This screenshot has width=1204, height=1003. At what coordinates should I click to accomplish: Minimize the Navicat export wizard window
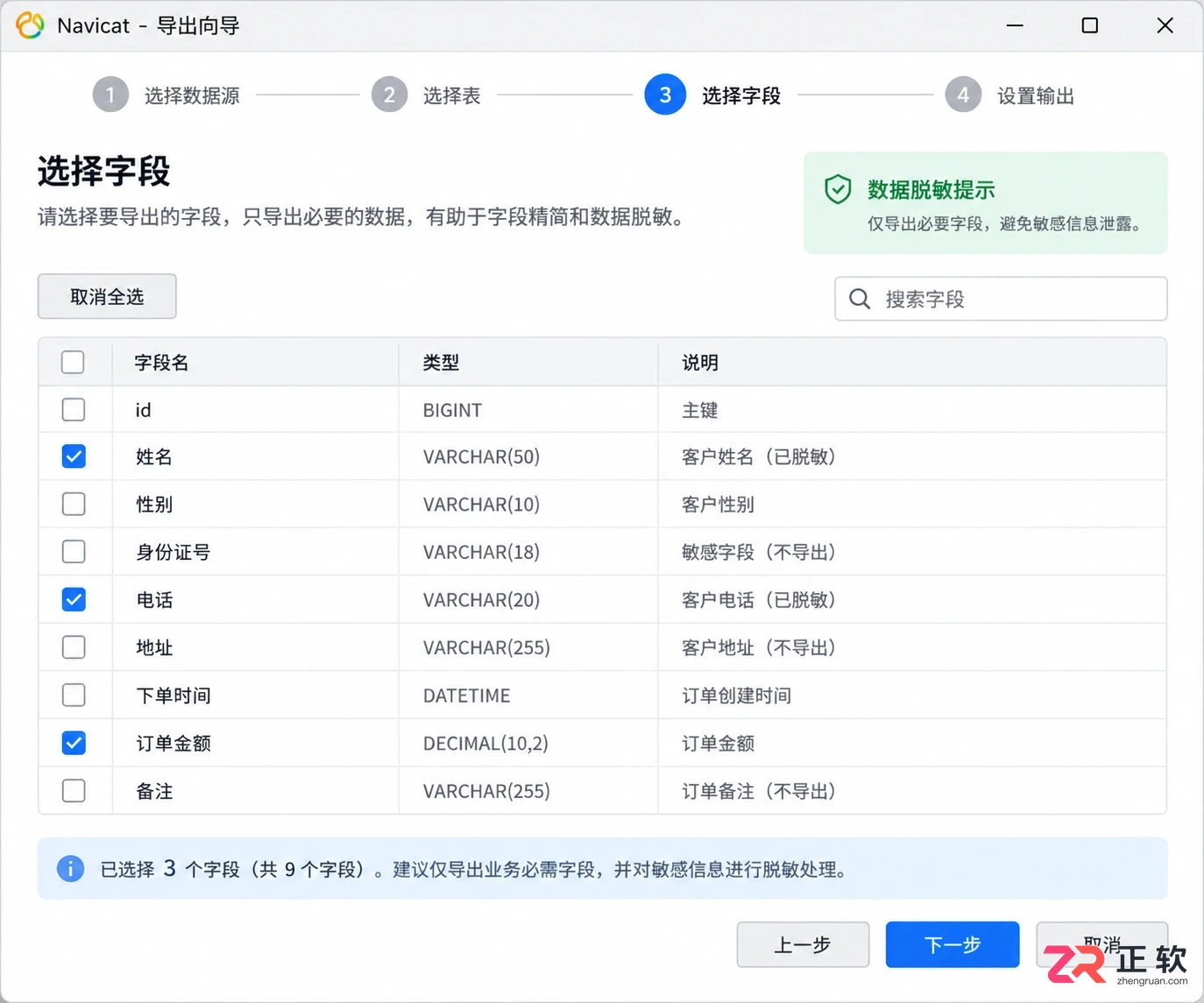coord(1015,25)
